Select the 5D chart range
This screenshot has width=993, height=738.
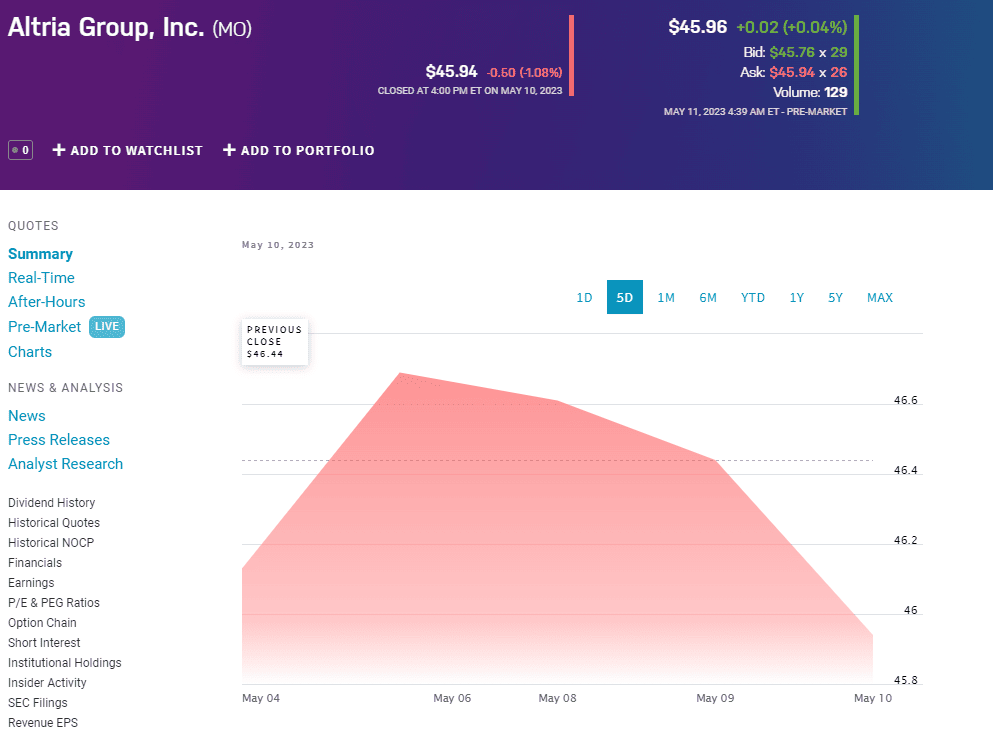coord(624,297)
